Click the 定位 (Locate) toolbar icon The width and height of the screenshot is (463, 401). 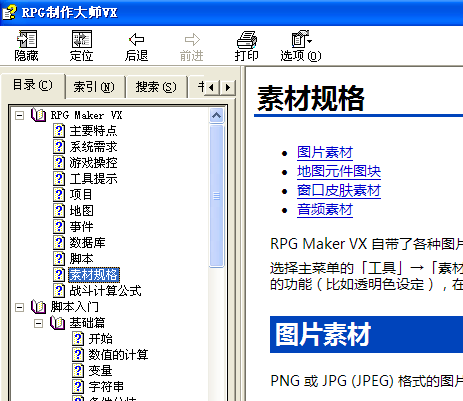(82, 39)
